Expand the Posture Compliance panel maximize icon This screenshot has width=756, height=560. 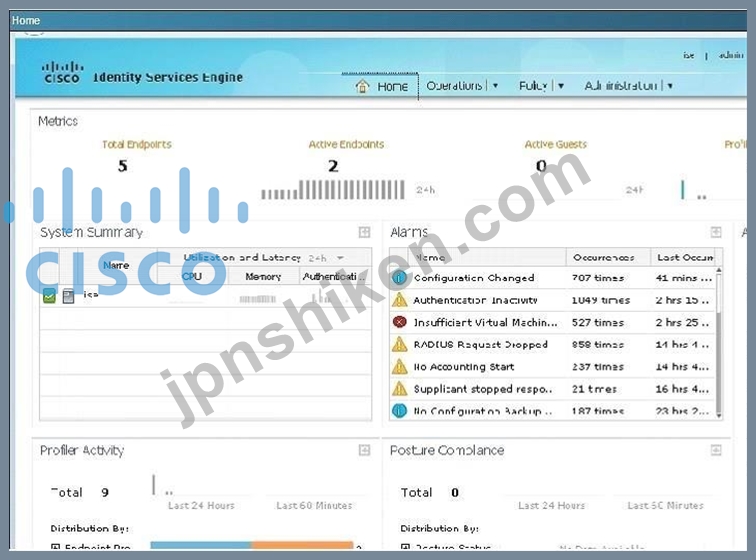click(716, 450)
